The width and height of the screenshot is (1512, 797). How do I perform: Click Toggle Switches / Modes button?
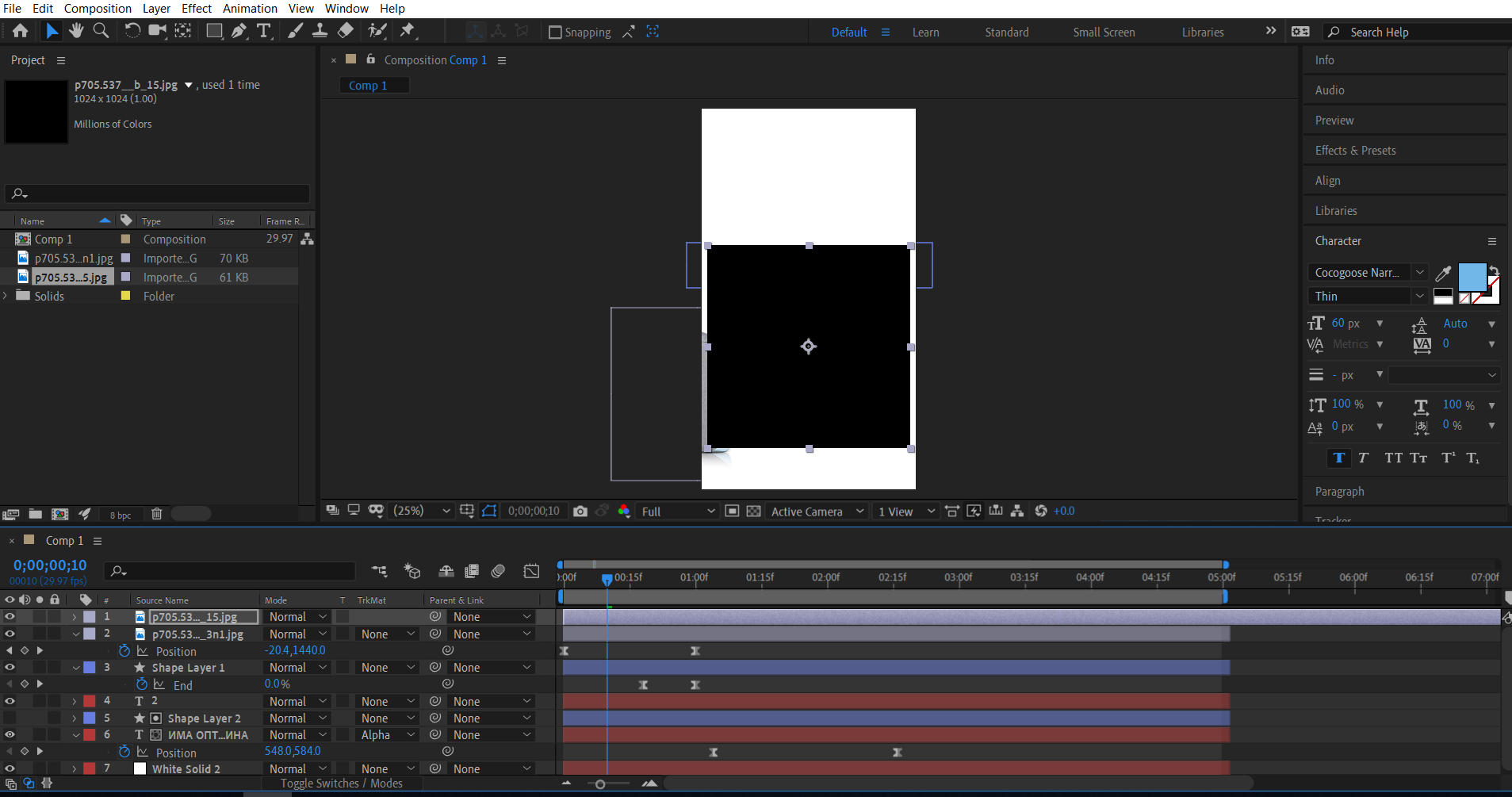coord(342,784)
